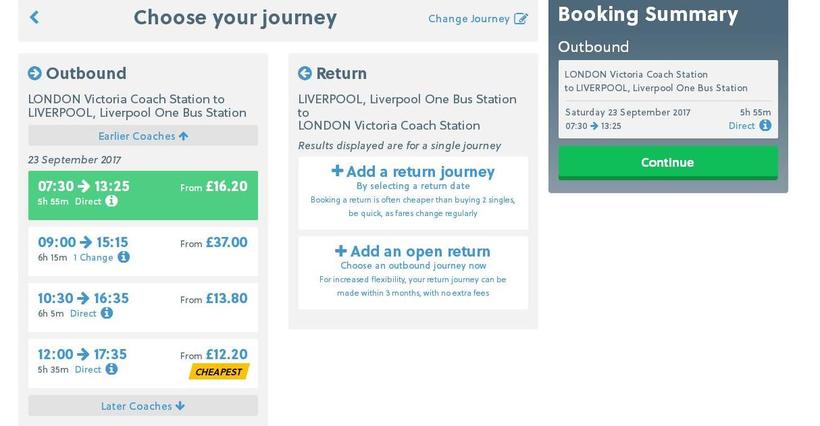Open info icon for 10:30 Direct journey

tap(107, 313)
